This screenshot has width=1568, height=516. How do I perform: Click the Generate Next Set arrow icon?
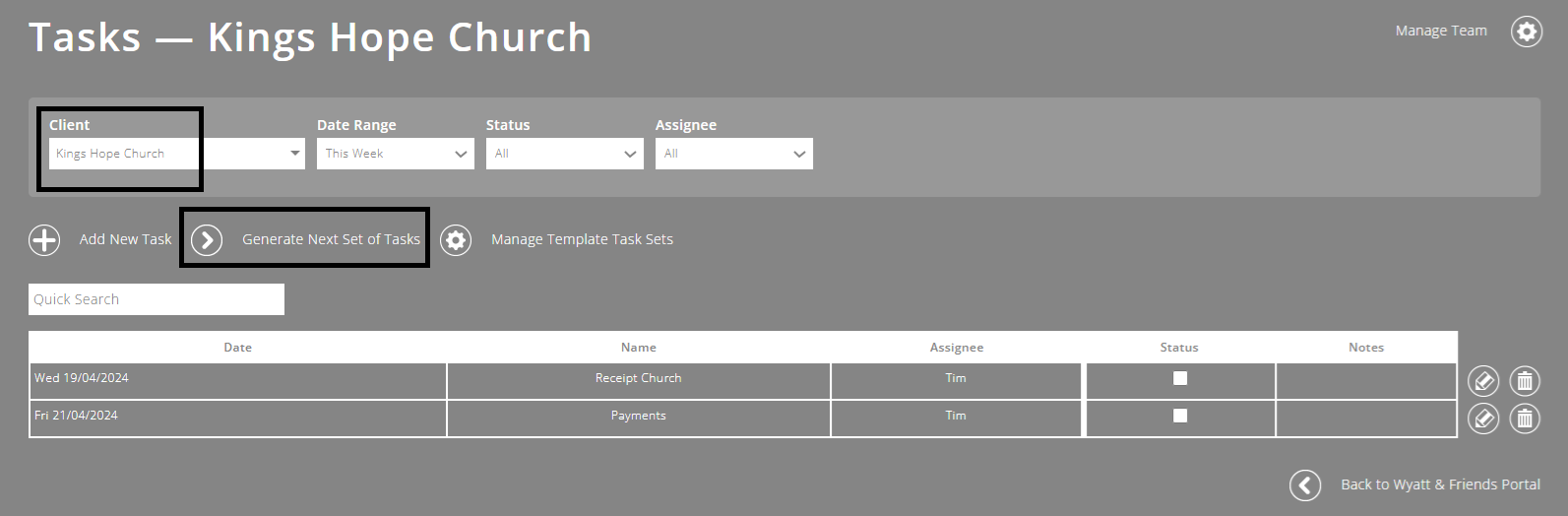pos(207,239)
